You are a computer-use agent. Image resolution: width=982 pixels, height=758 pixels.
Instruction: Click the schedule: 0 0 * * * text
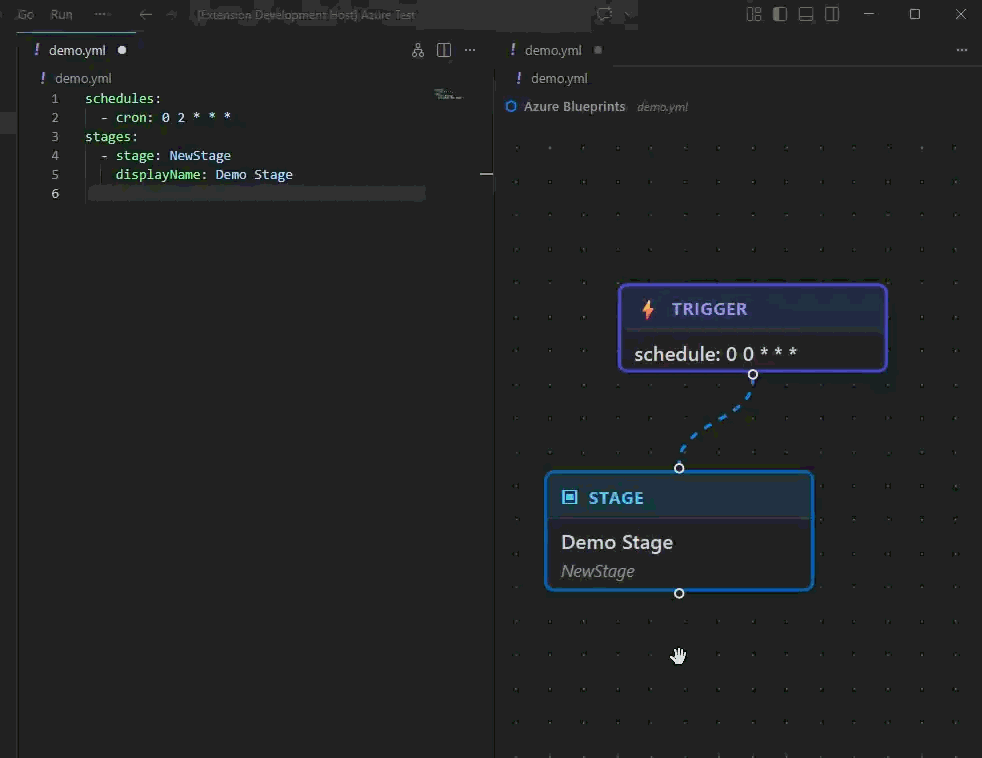click(x=715, y=354)
